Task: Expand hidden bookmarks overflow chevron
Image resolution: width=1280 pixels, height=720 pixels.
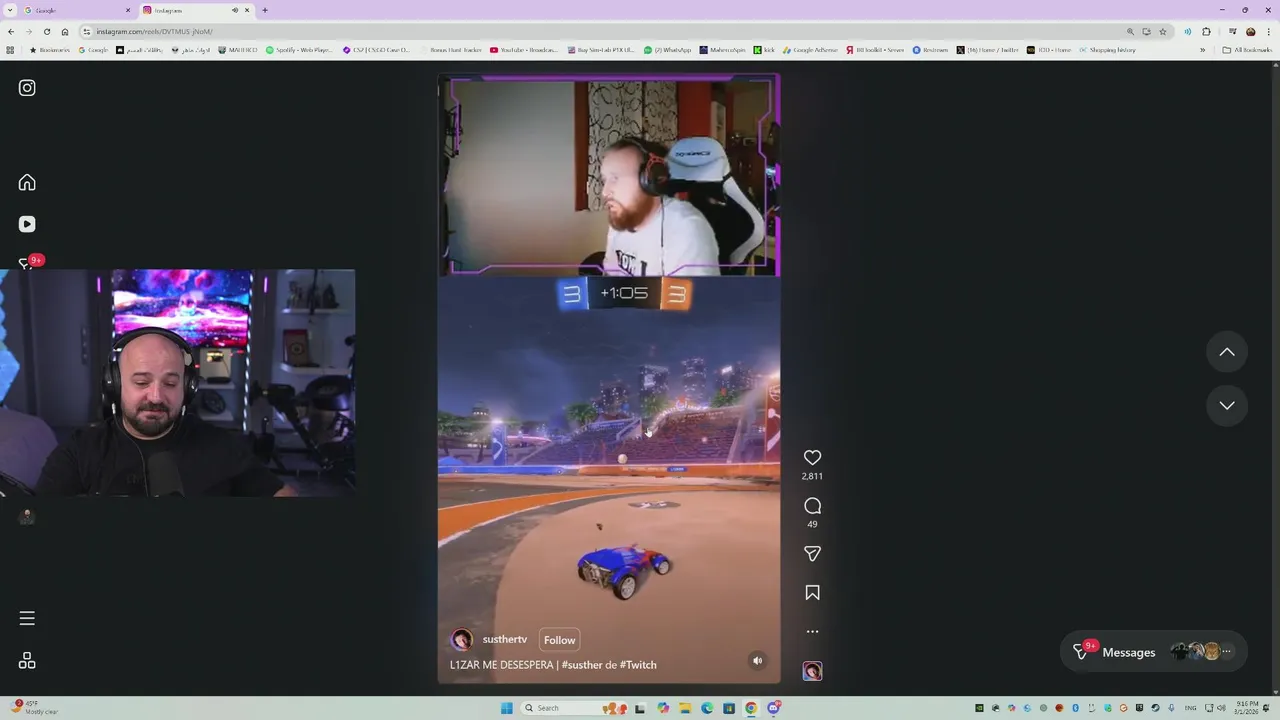Action: 1202,50
